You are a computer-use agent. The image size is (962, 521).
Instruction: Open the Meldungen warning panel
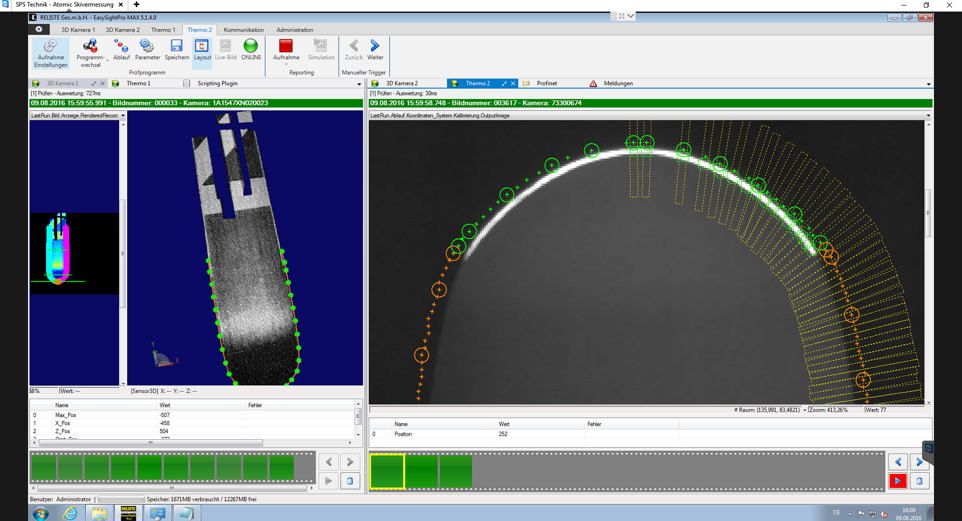pyautogui.click(x=617, y=84)
